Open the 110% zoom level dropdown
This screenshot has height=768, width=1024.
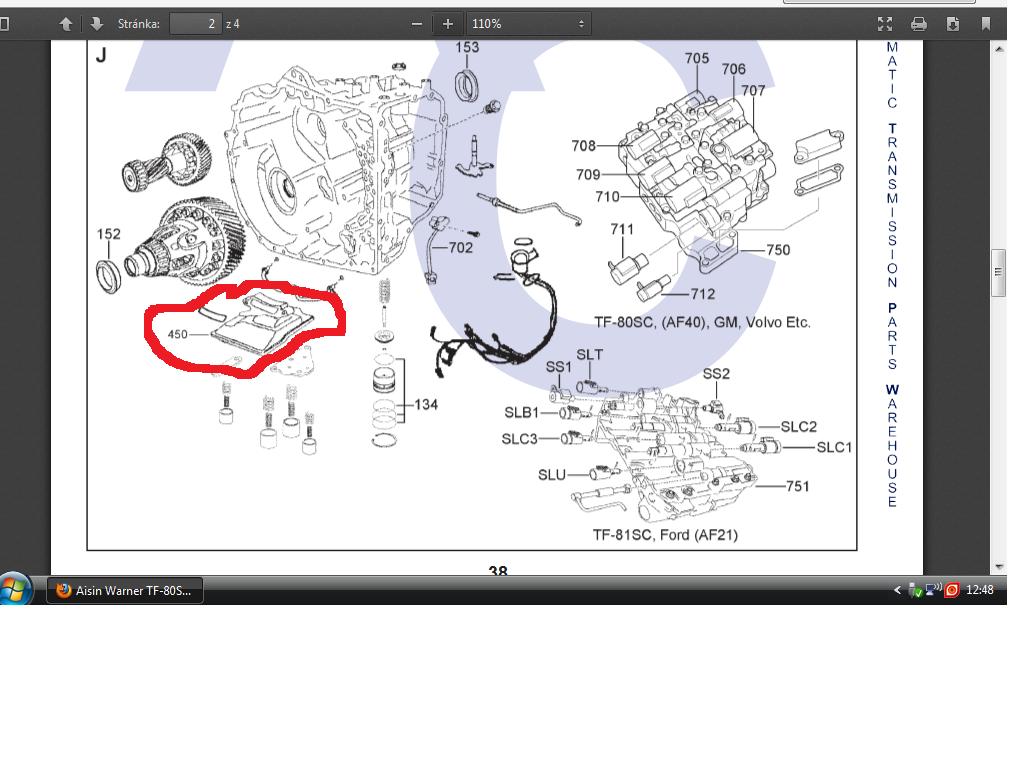pos(528,23)
